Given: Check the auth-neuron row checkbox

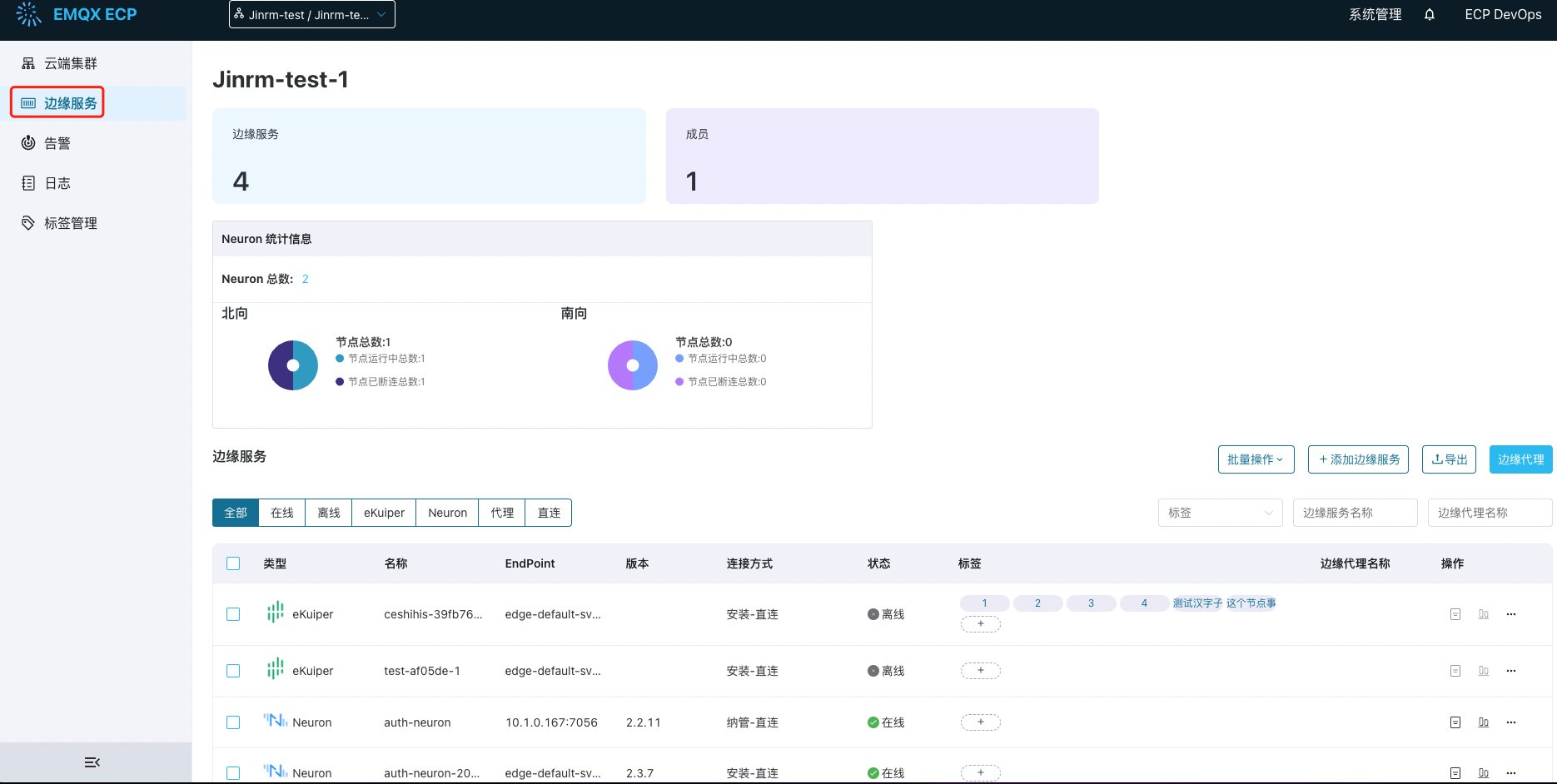Looking at the screenshot, I should (x=233, y=722).
